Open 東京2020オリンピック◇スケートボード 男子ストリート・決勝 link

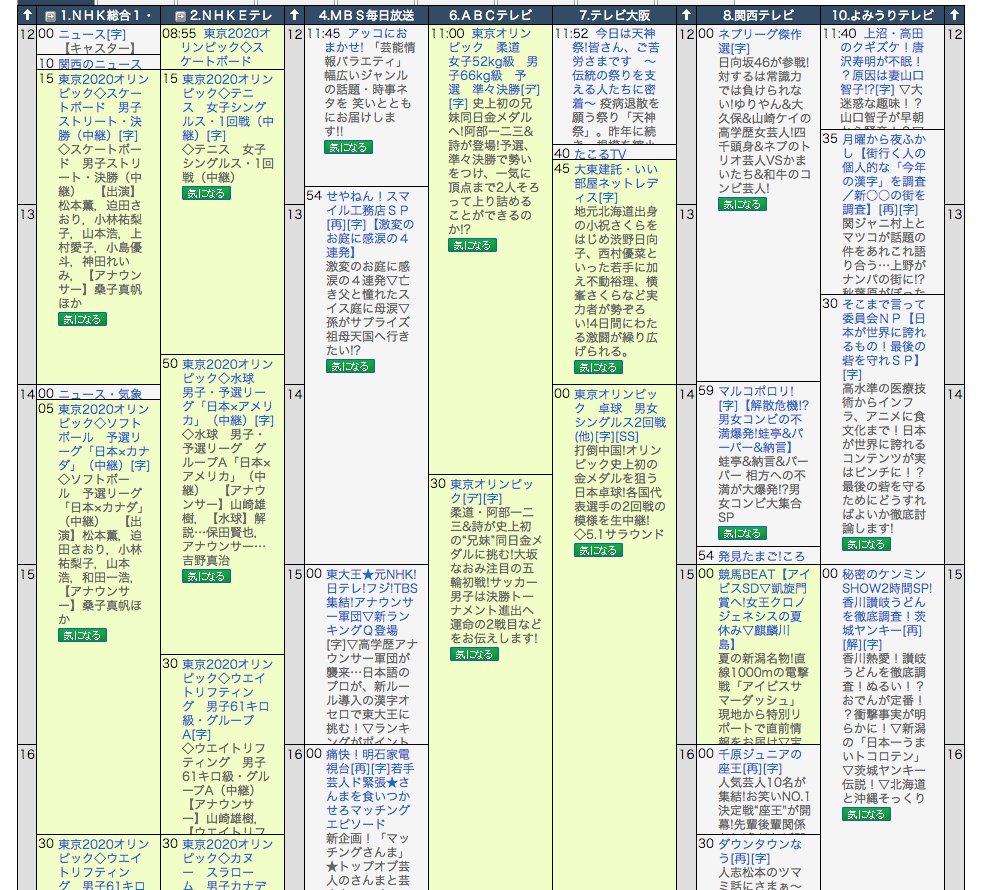(104, 107)
